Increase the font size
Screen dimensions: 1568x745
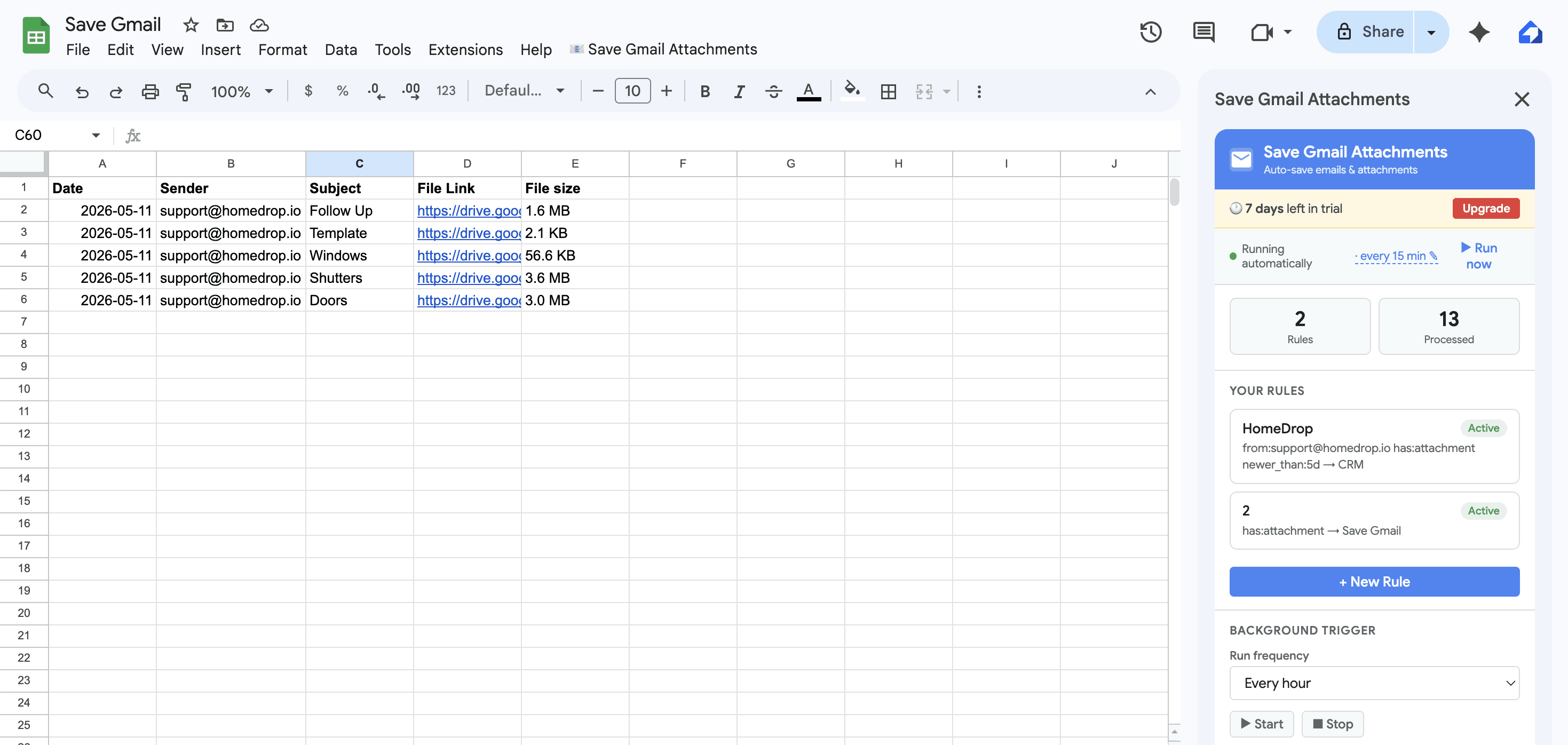667,91
